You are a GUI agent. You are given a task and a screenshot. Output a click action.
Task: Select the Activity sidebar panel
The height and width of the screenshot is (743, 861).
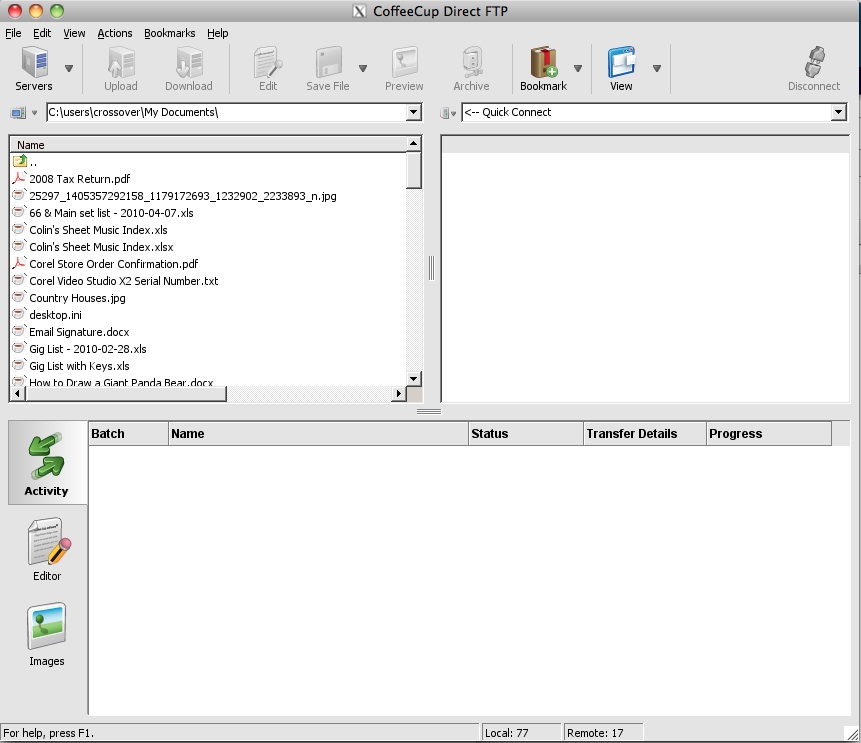point(46,463)
